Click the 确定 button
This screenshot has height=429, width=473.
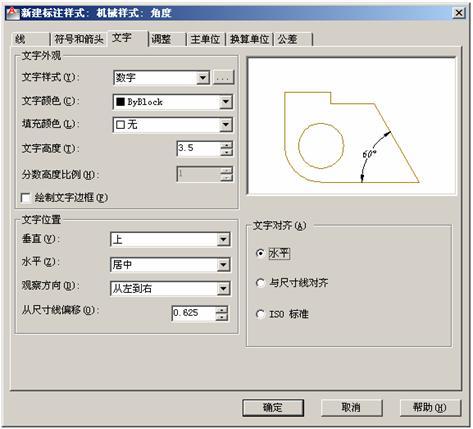273,408
